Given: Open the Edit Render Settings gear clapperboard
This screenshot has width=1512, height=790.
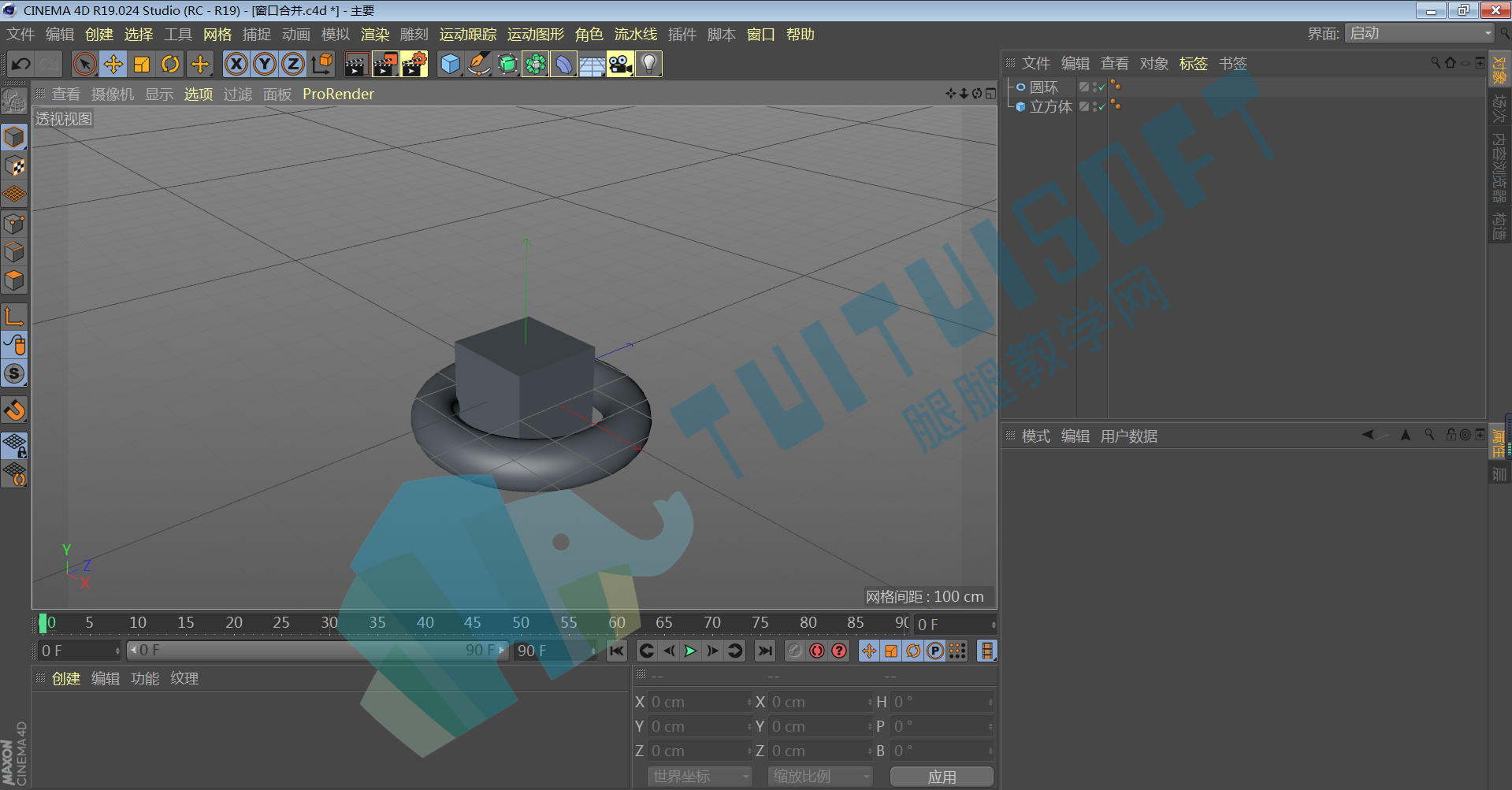Looking at the screenshot, I should click(414, 64).
